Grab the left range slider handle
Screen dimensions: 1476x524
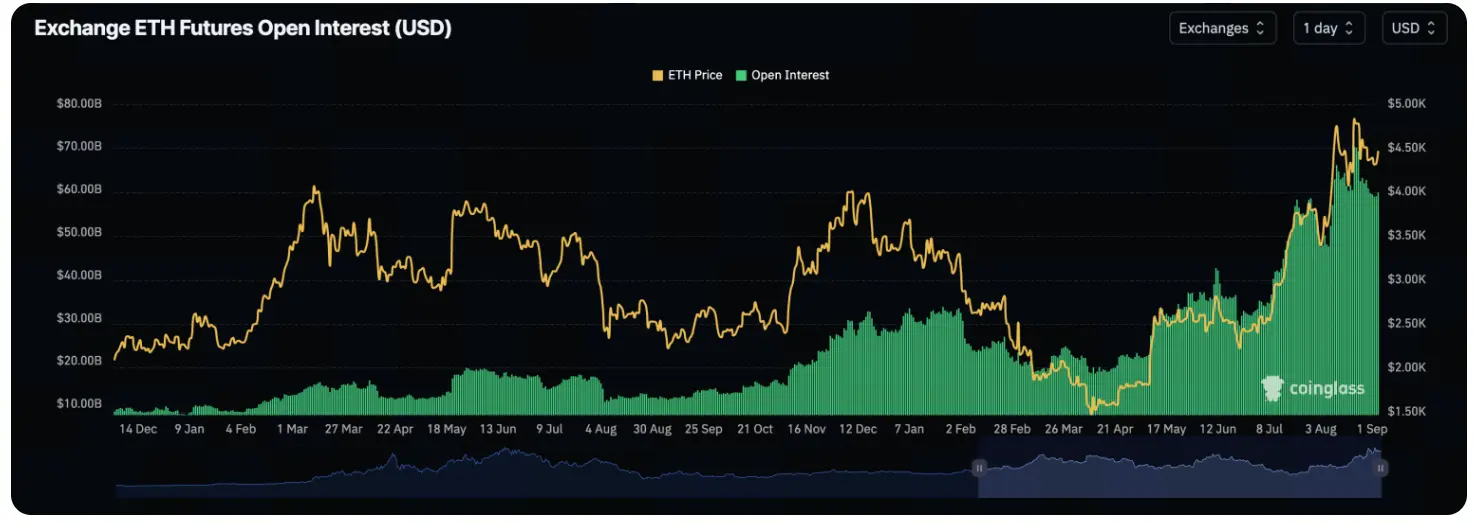point(979,467)
